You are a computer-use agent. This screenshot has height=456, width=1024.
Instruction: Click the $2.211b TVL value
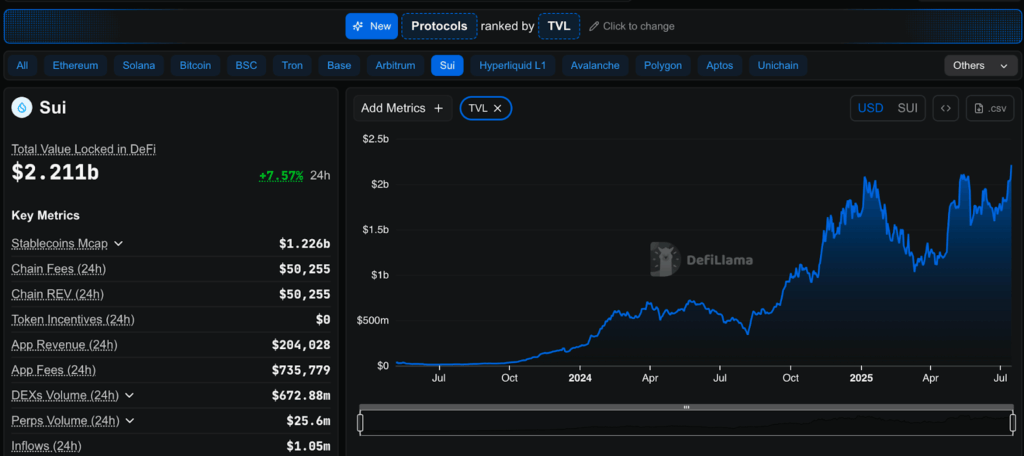[x=56, y=172]
